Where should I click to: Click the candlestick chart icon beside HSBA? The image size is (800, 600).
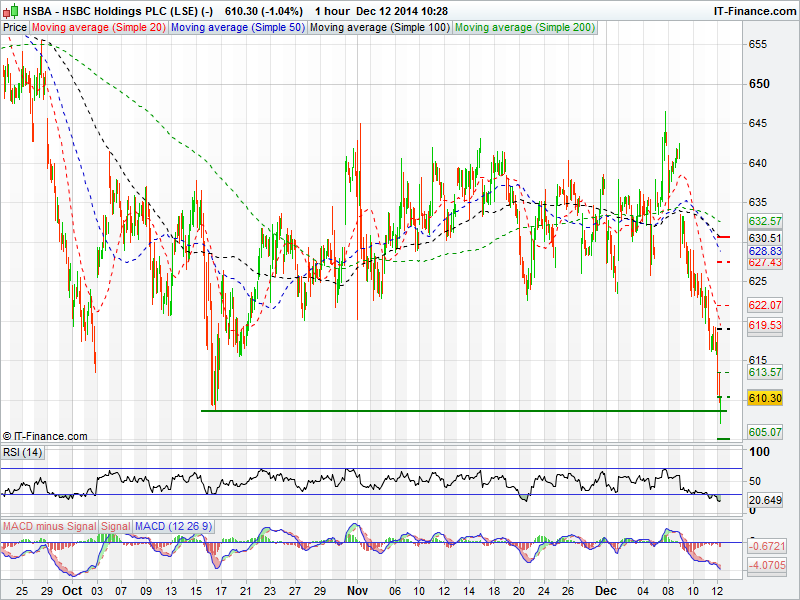(x=10, y=11)
